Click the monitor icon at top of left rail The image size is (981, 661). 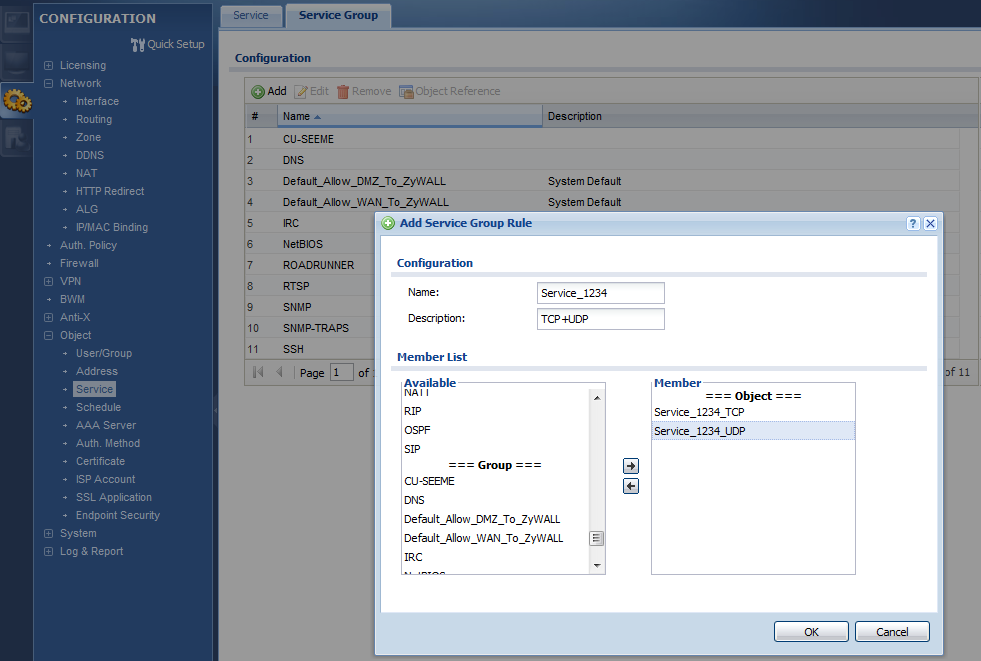click(x=16, y=22)
